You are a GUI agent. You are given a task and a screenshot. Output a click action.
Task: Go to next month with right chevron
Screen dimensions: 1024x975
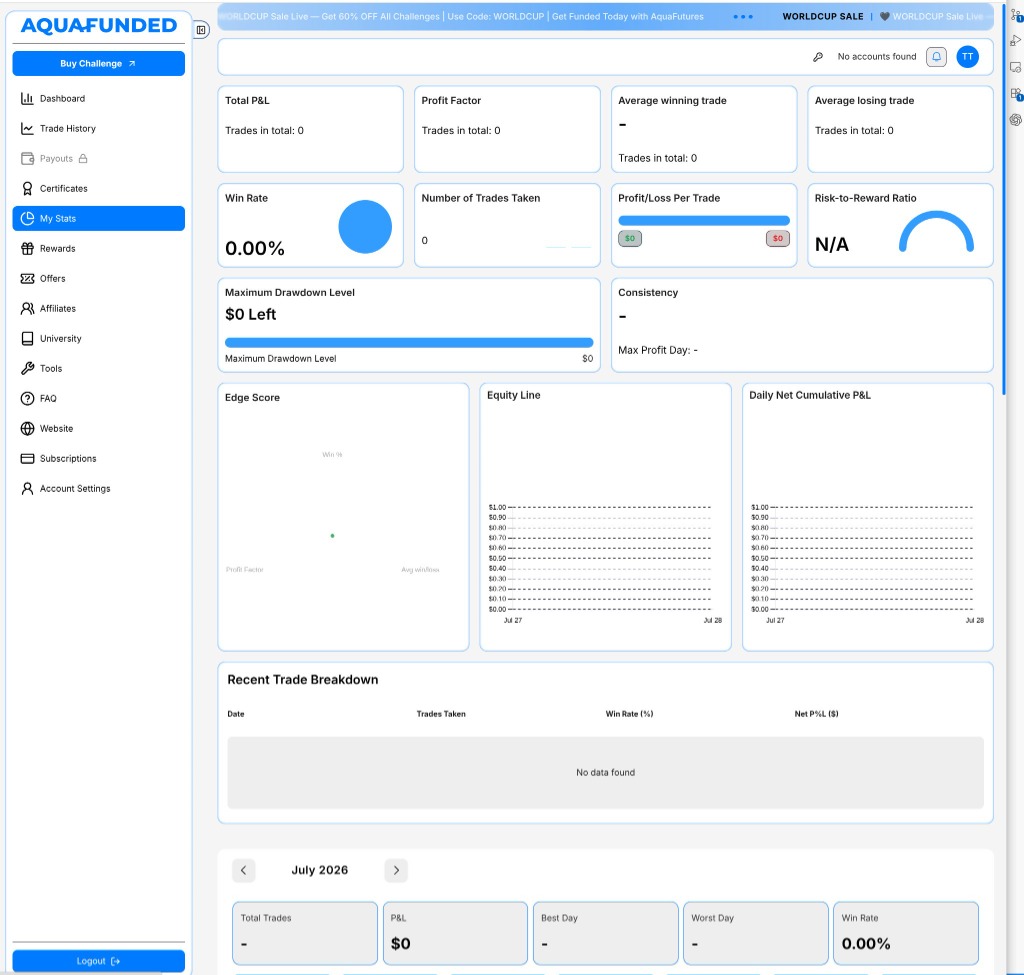396,871
